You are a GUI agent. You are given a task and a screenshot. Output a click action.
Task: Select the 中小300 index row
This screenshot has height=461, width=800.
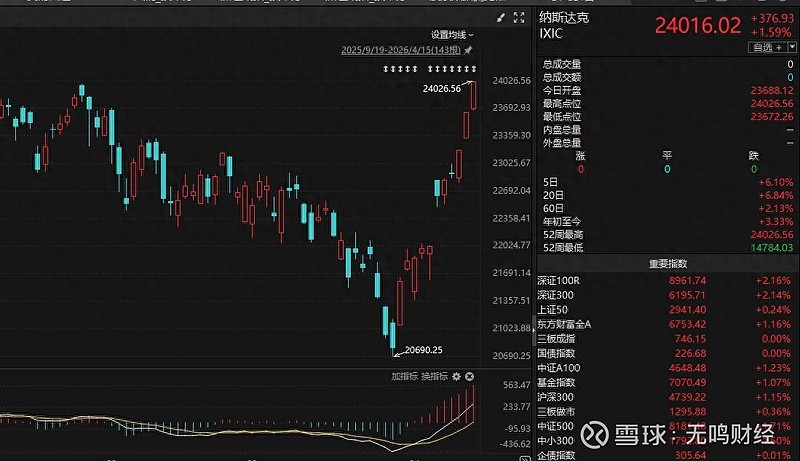point(668,441)
